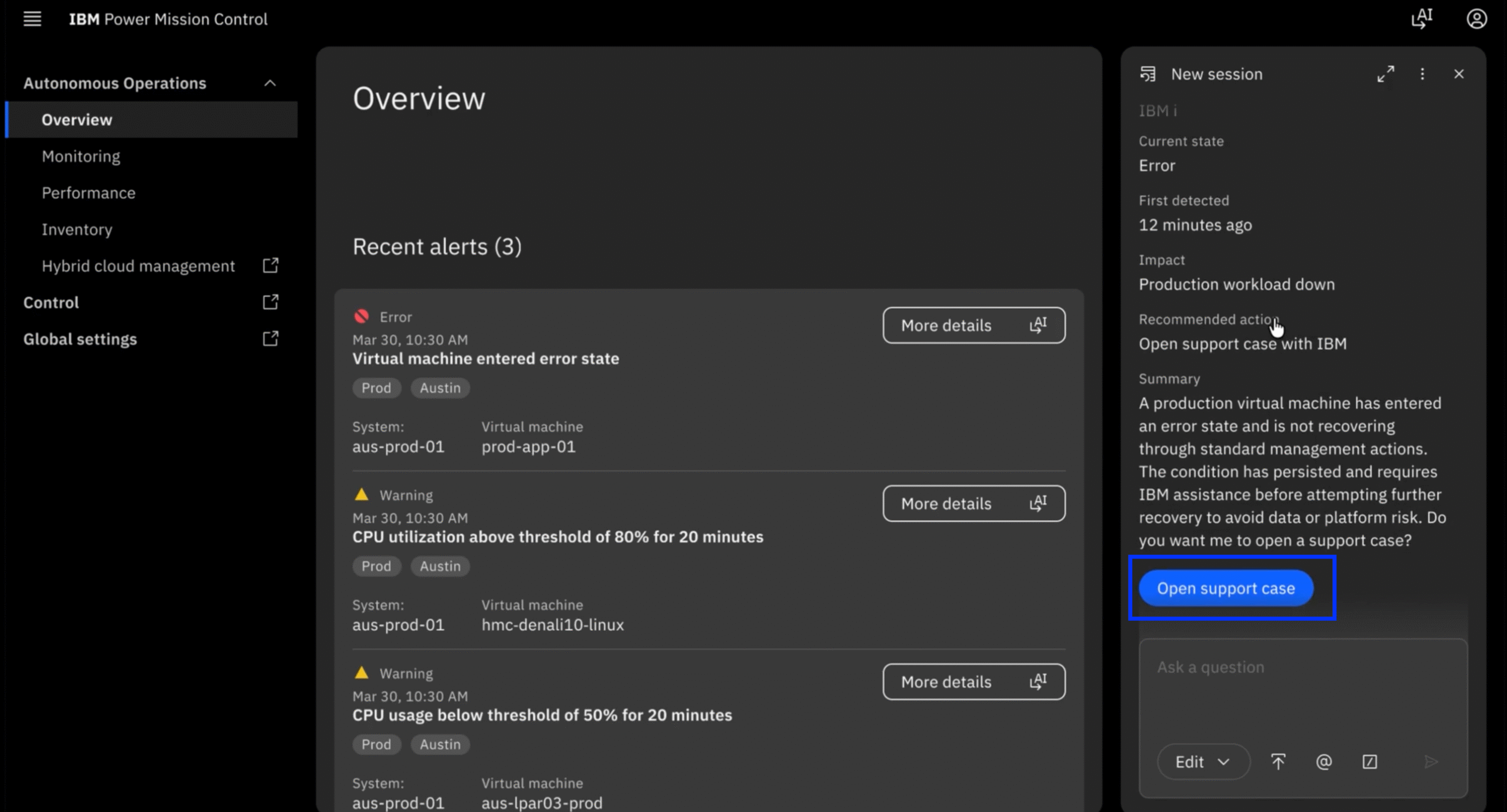The height and width of the screenshot is (812, 1507).
Task: Click Austin tag on the Error alert
Action: pyautogui.click(x=440, y=388)
